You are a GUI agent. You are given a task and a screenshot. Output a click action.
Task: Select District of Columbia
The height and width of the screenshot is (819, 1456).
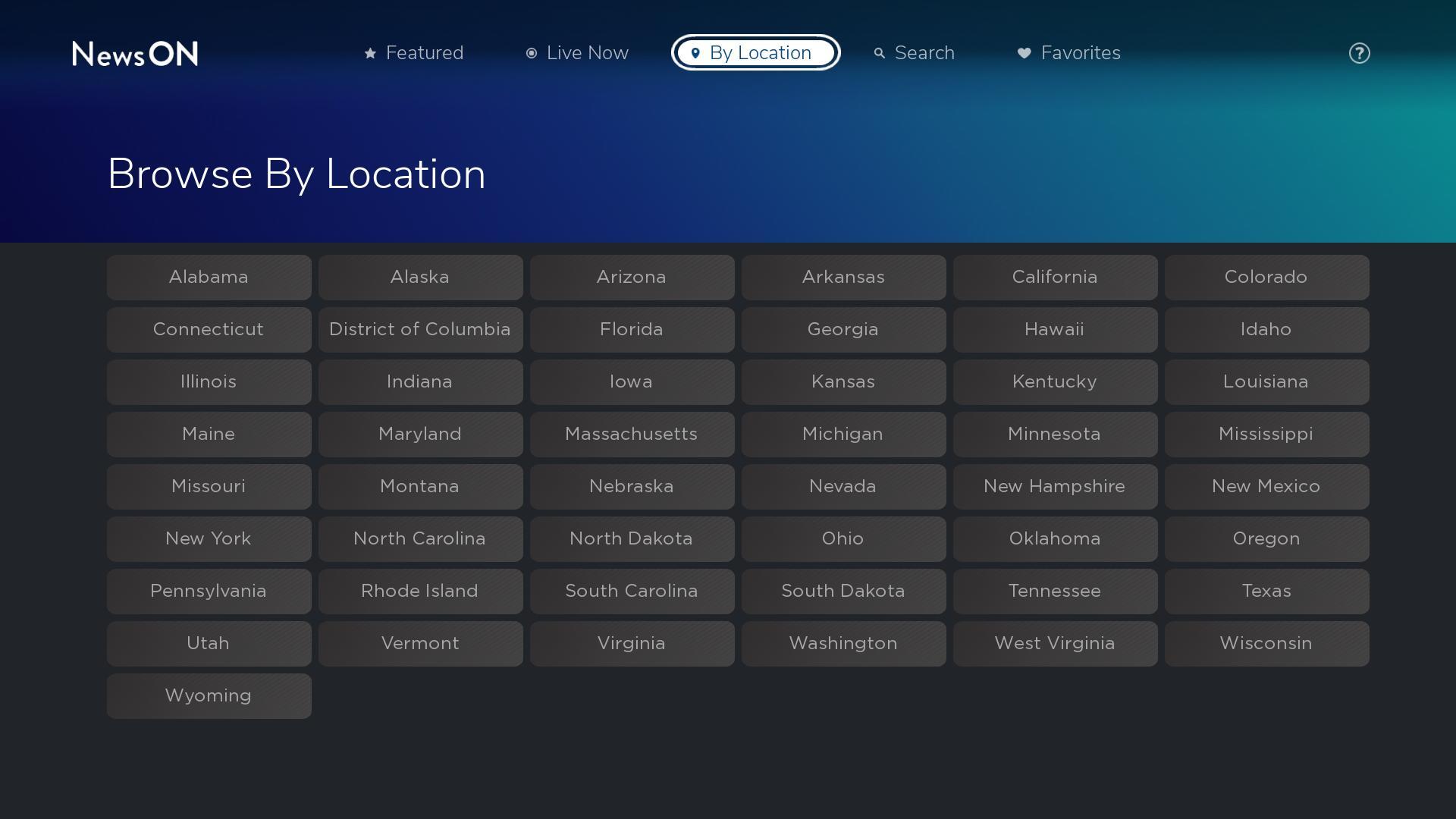click(420, 329)
